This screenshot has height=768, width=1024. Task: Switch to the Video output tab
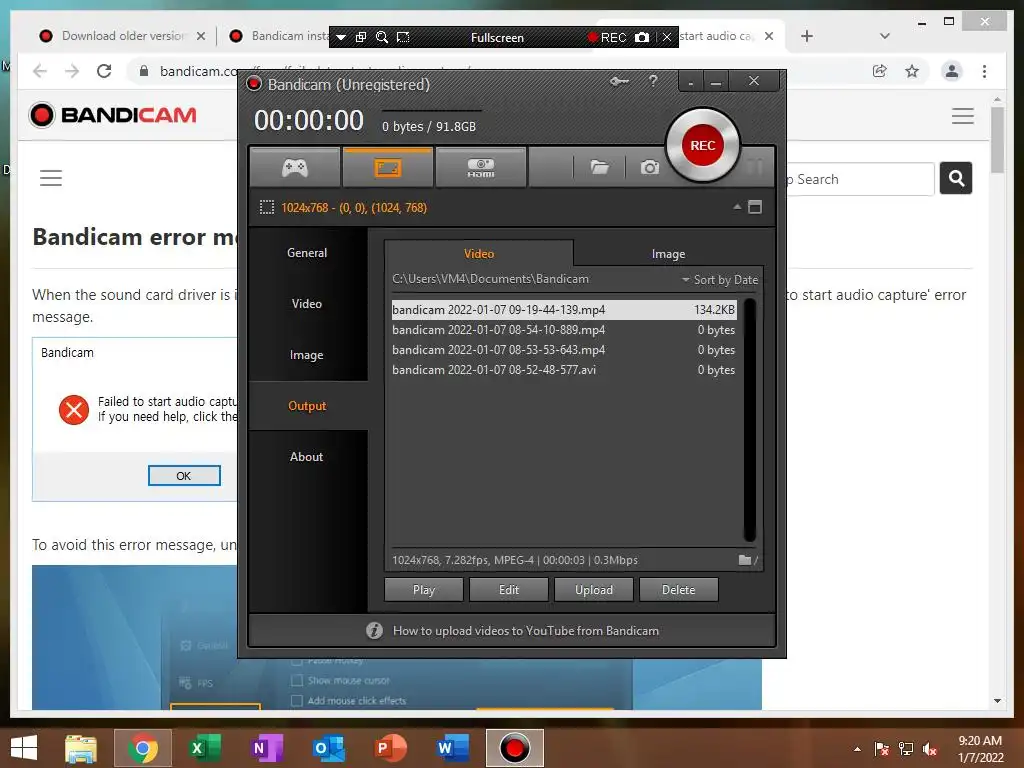479,253
